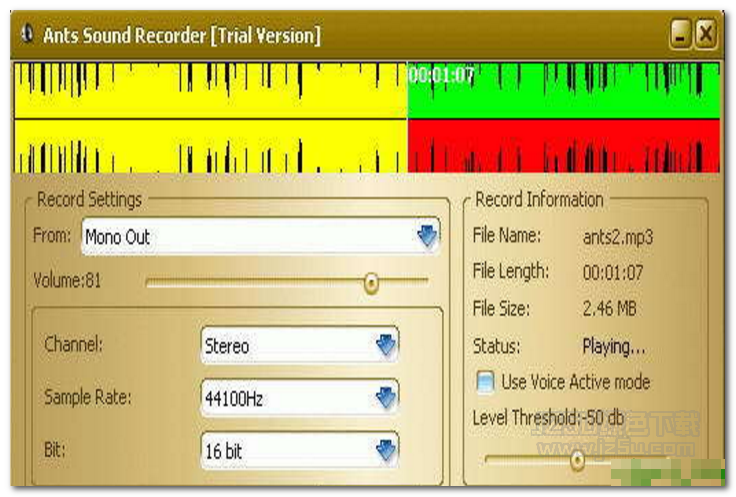This screenshot has width=736, height=497.
Task: Click the 16 bit value field
Action: tap(299, 451)
